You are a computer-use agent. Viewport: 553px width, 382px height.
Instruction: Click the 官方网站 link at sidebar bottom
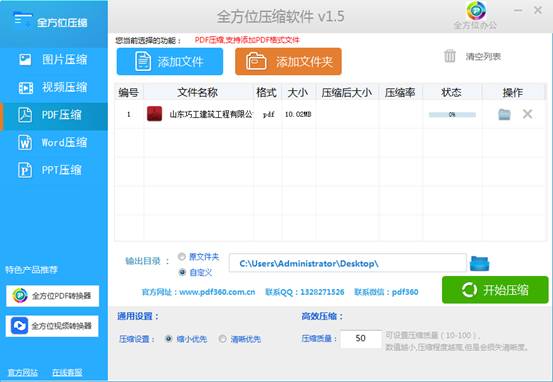[x=23, y=372]
